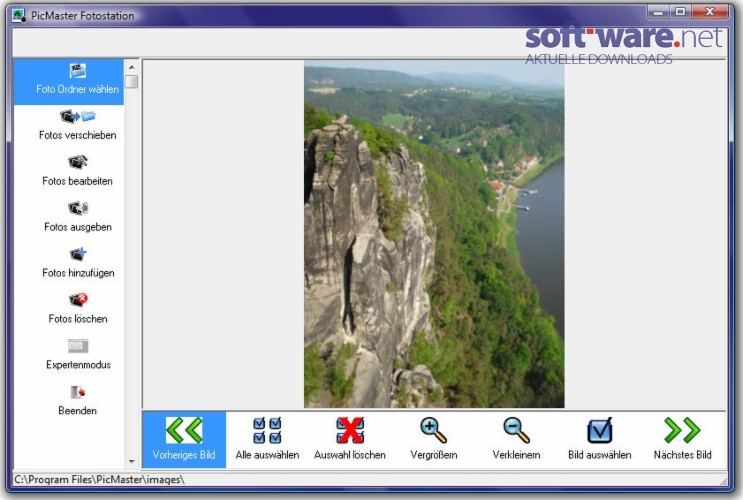Open Fotos verschieben in sidebar
This screenshot has height=500, width=743.
point(77,126)
